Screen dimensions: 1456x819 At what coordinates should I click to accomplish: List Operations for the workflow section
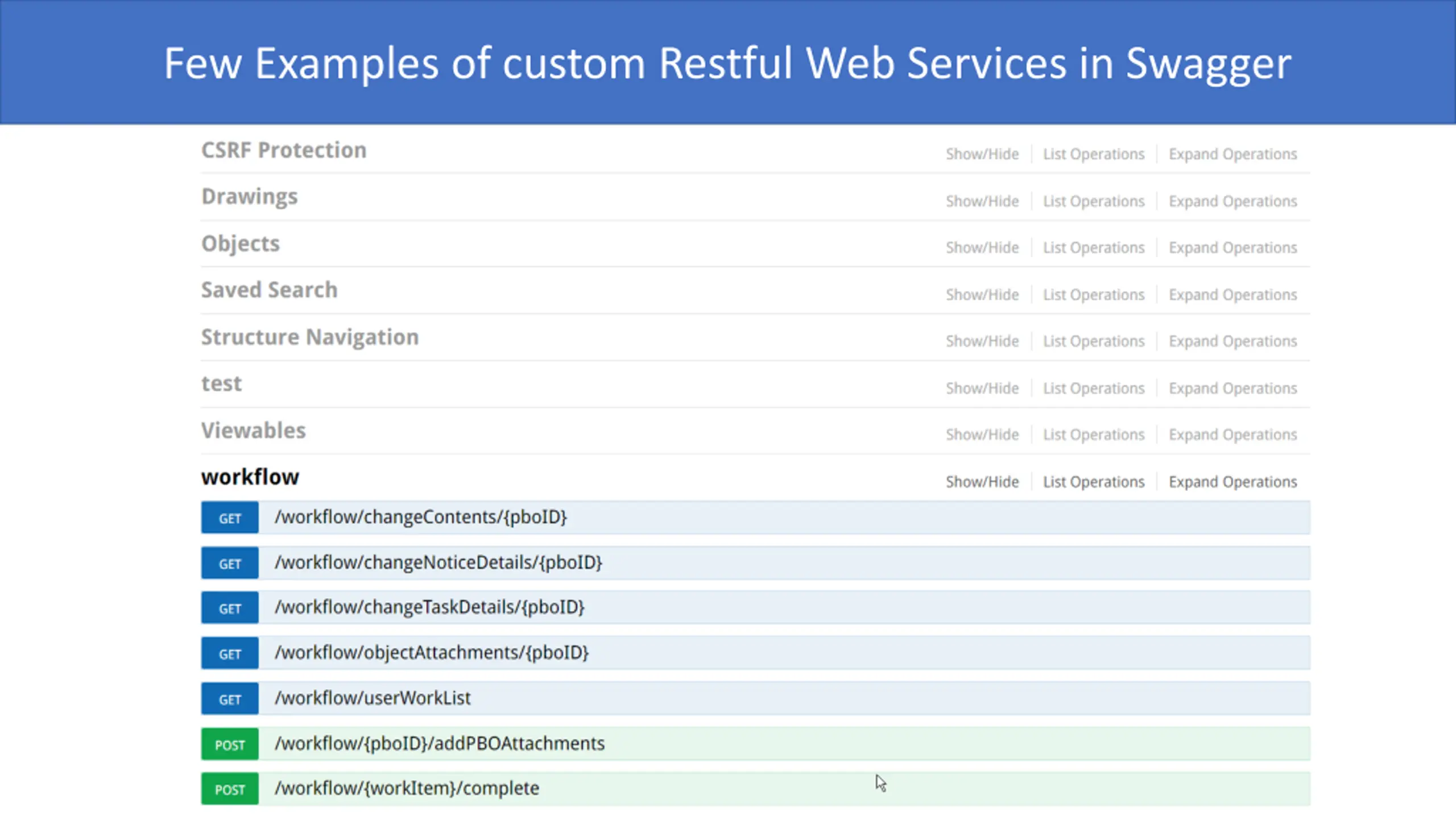pyautogui.click(x=1094, y=482)
